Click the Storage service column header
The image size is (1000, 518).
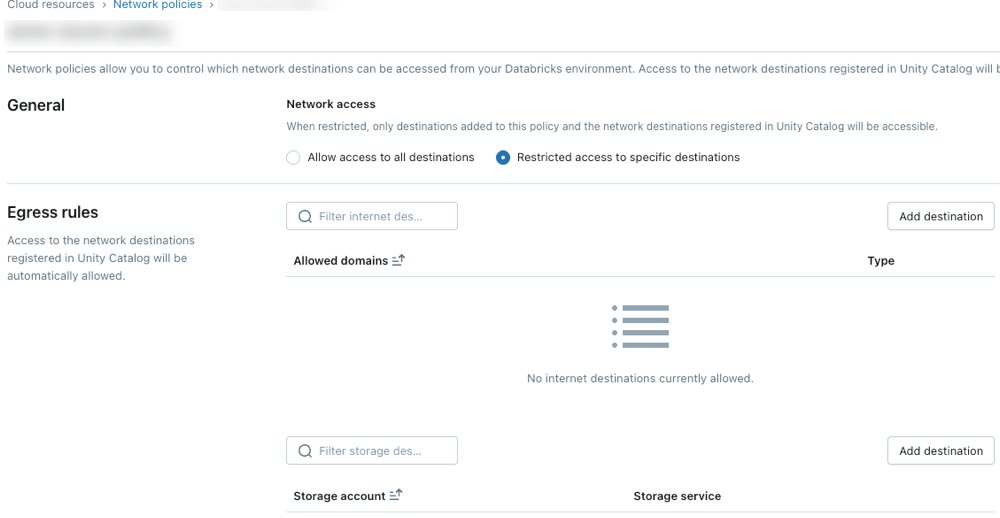[677, 496]
